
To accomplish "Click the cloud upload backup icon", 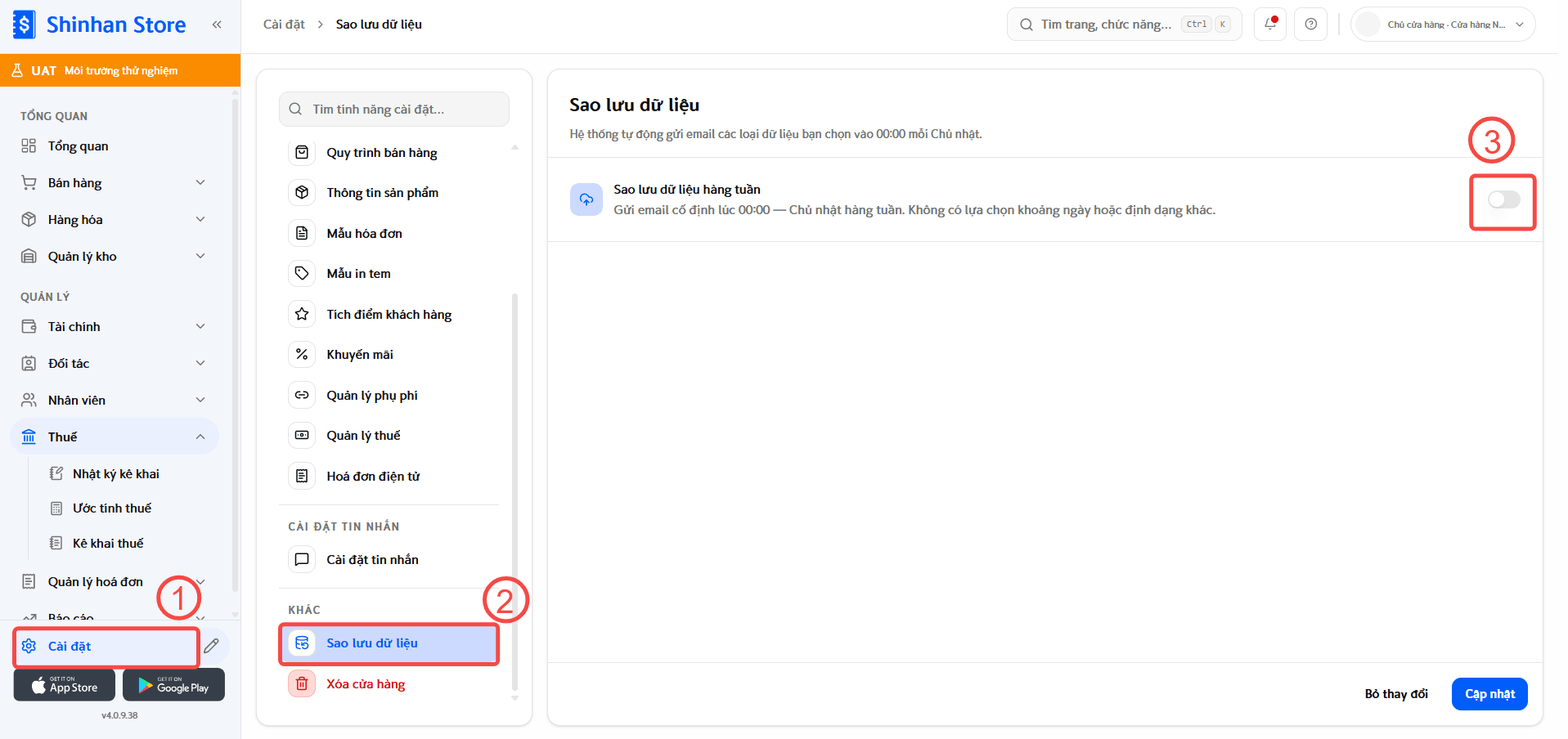I will coord(586,199).
